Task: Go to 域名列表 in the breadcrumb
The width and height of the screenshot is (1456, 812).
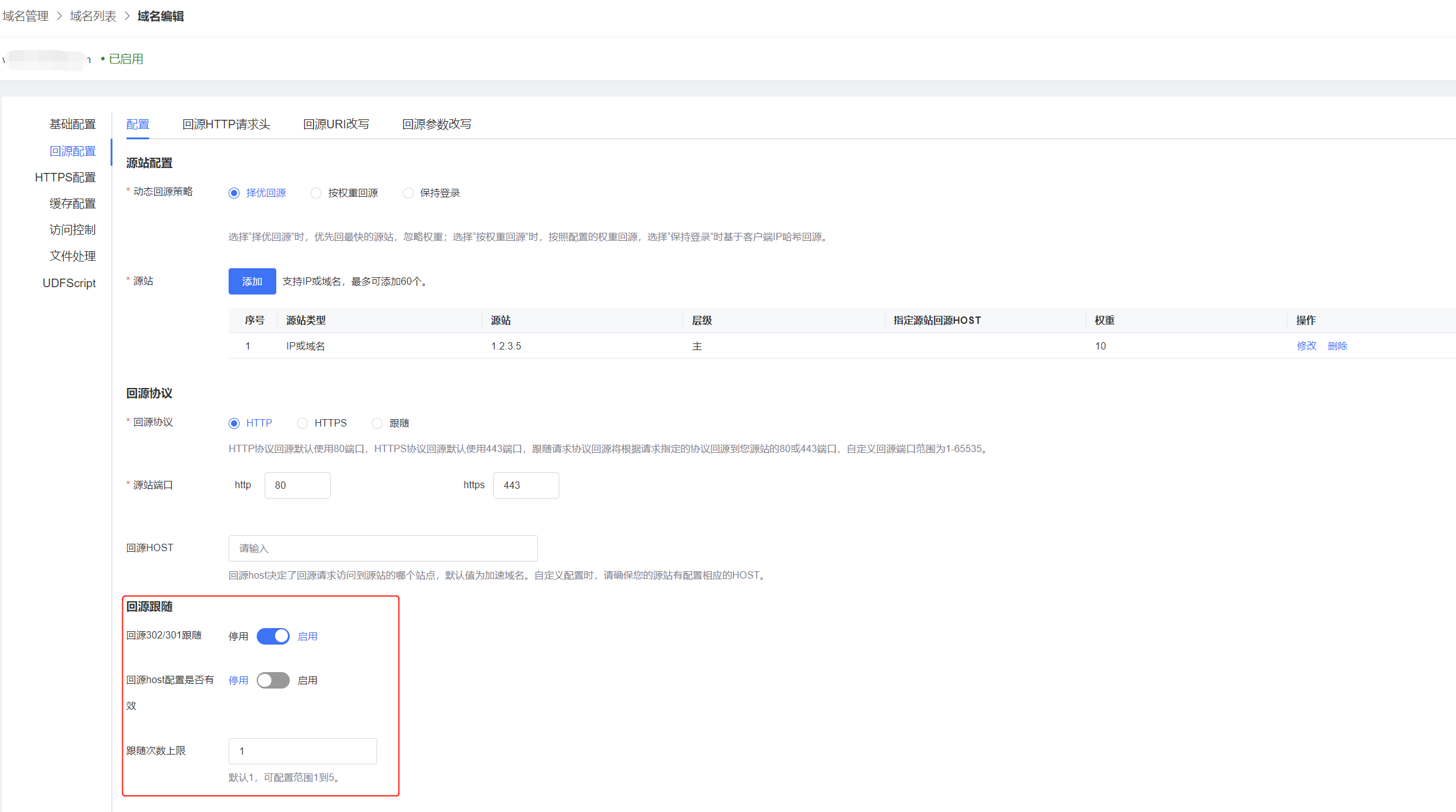Action: pyautogui.click(x=93, y=16)
